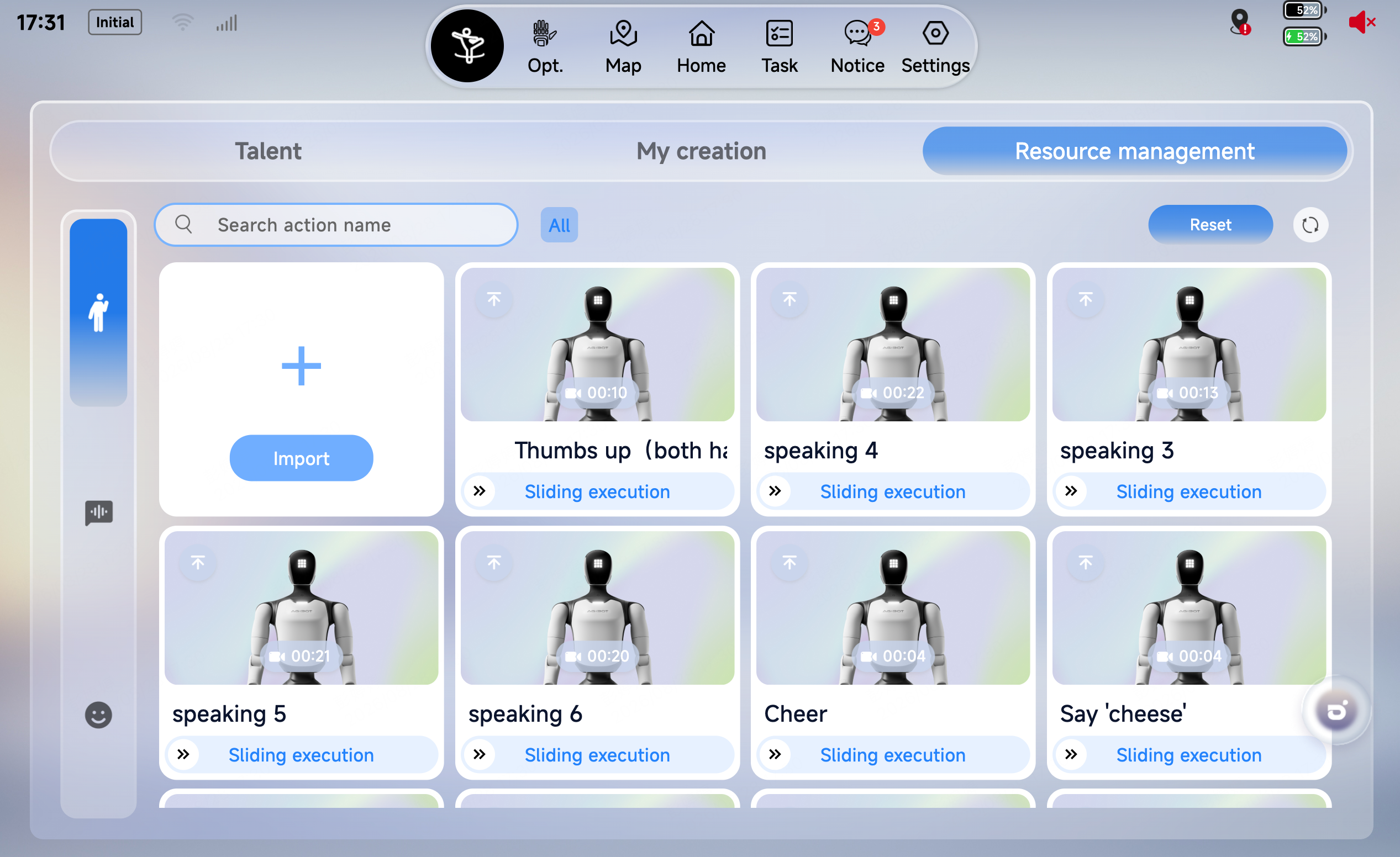Select the voice speech sidebar category
The width and height of the screenshot is (1400, 857).
pos(99,512)
